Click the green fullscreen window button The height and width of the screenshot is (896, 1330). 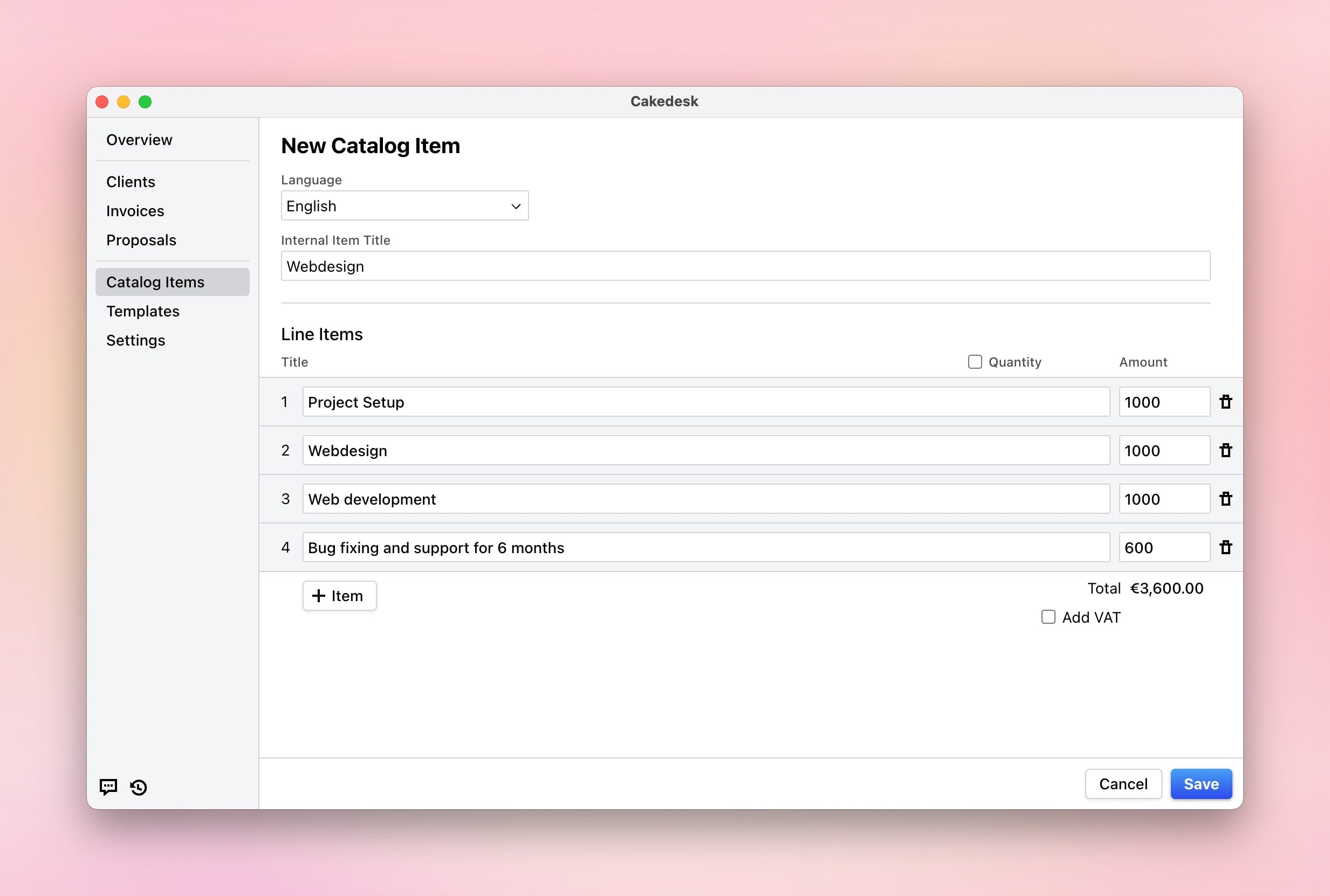pos(145,102)
